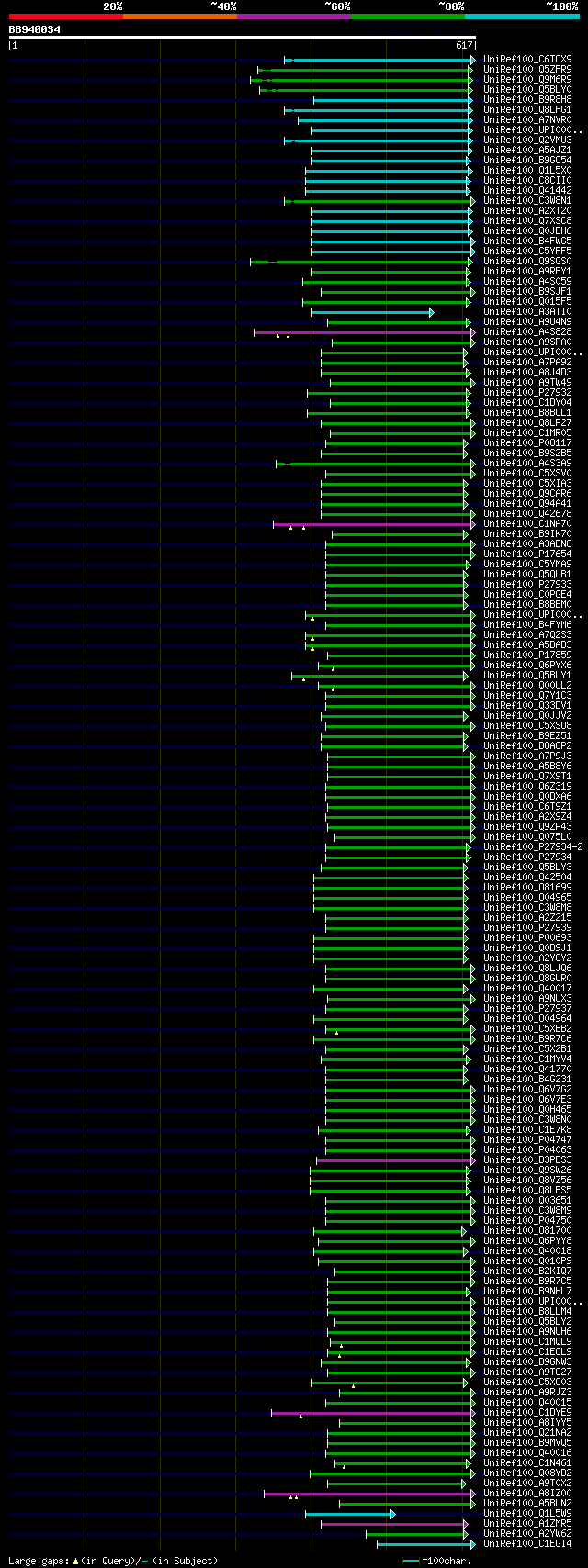Click the cyan ~100% identity legend segment
588x1568 pixels.
click(522, 17)
